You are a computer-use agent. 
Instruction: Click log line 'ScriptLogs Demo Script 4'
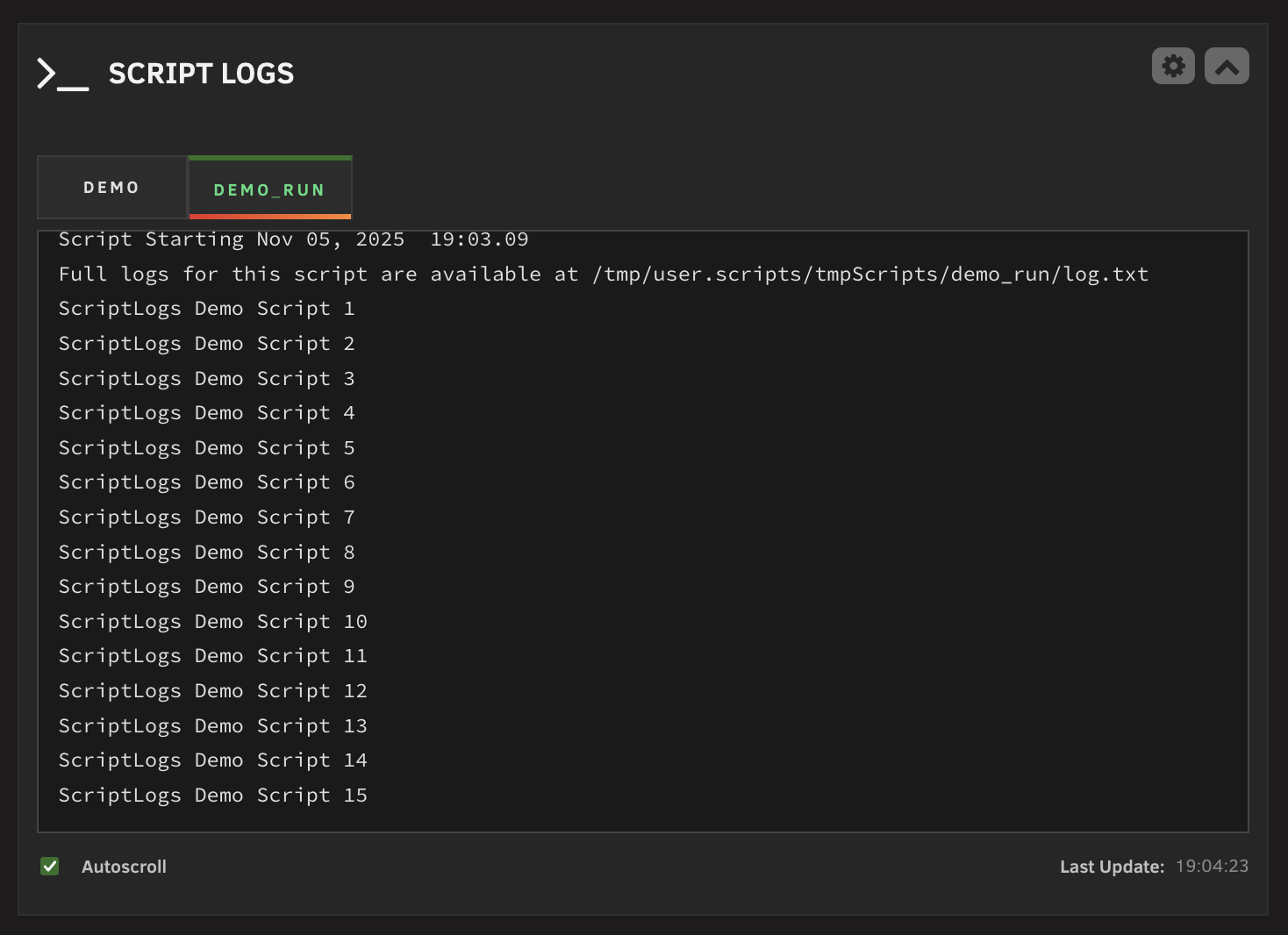point(206,413)
